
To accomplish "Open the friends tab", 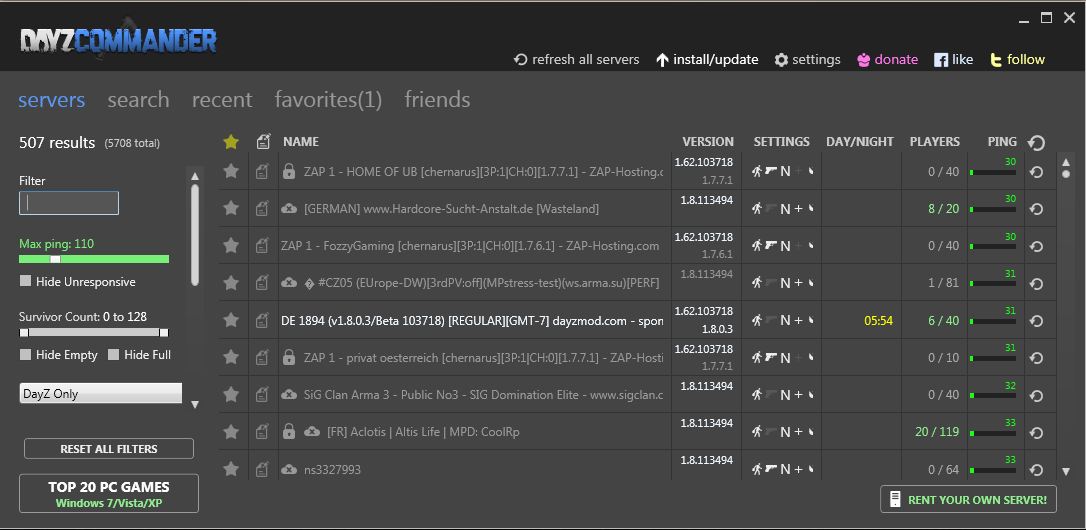I will pos(437,100).
